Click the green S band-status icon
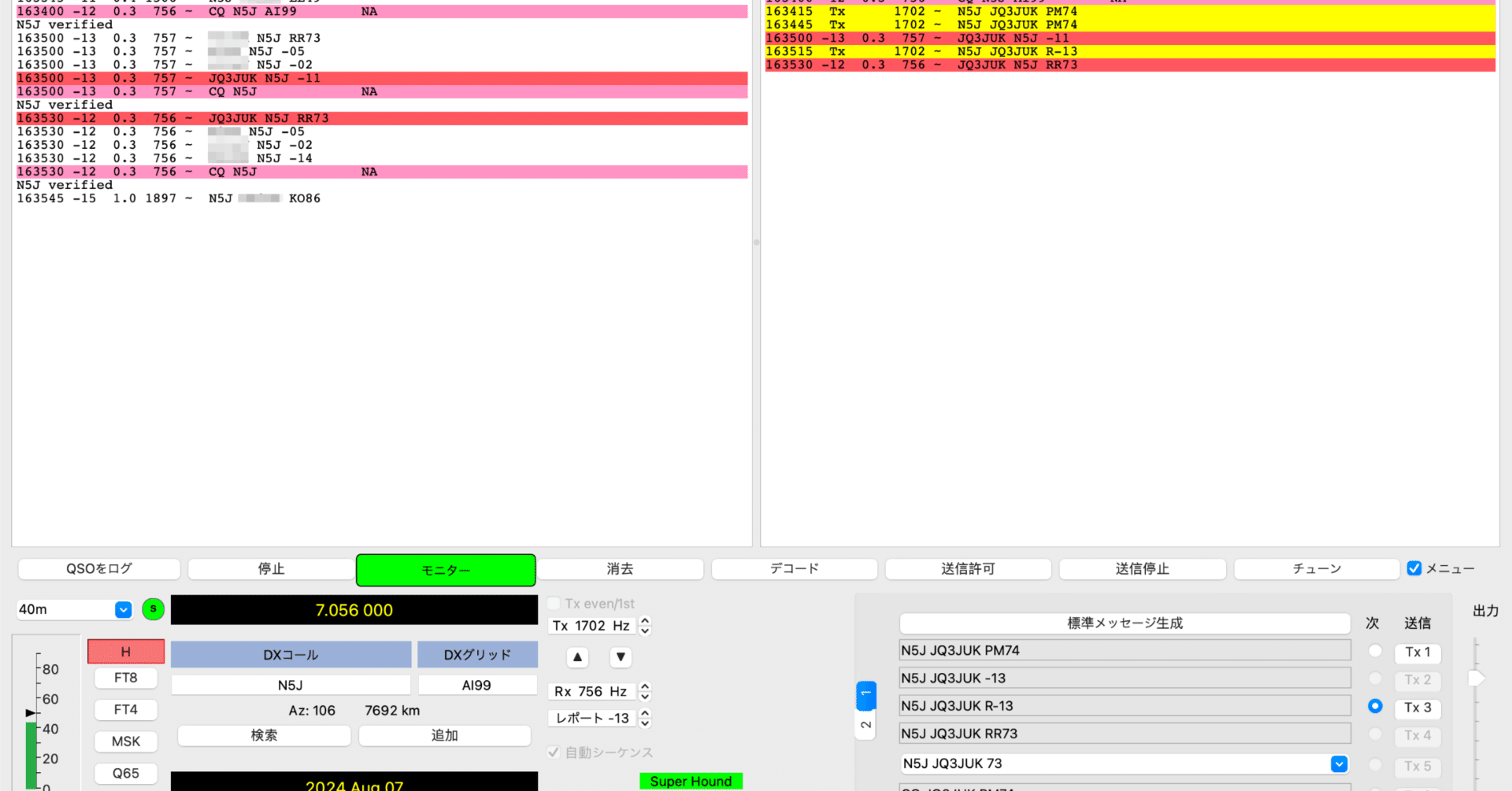 tap(153, 609)
